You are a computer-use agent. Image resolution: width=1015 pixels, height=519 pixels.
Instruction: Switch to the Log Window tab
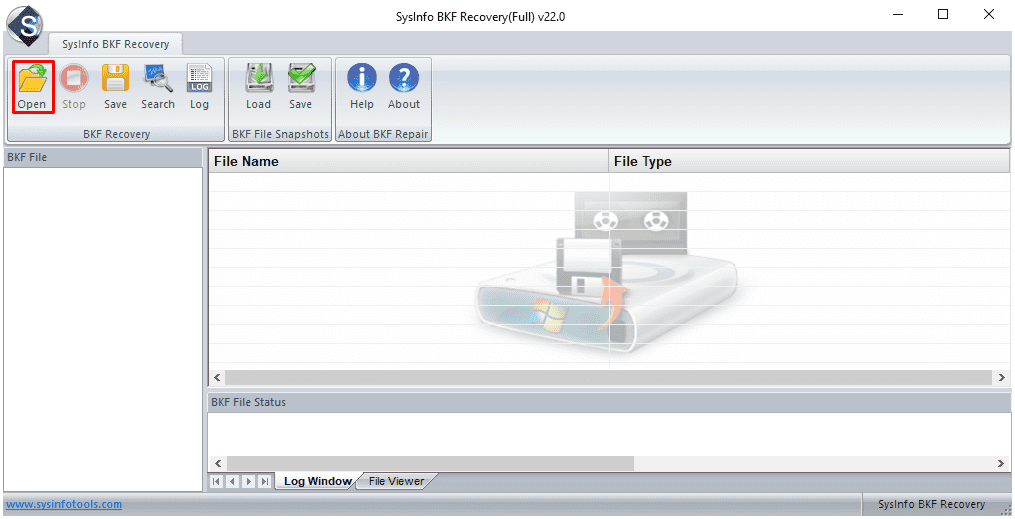click(x=317, y=481)
